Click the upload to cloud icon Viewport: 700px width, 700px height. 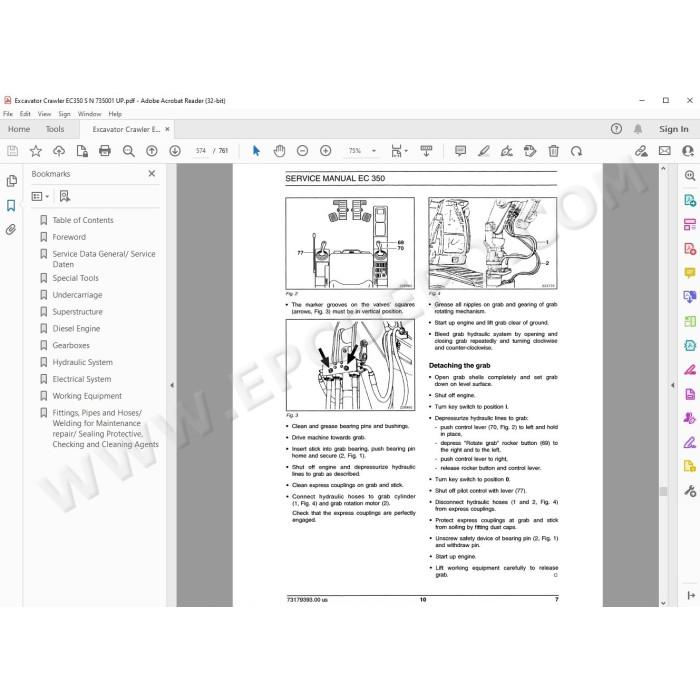(59, 151)
